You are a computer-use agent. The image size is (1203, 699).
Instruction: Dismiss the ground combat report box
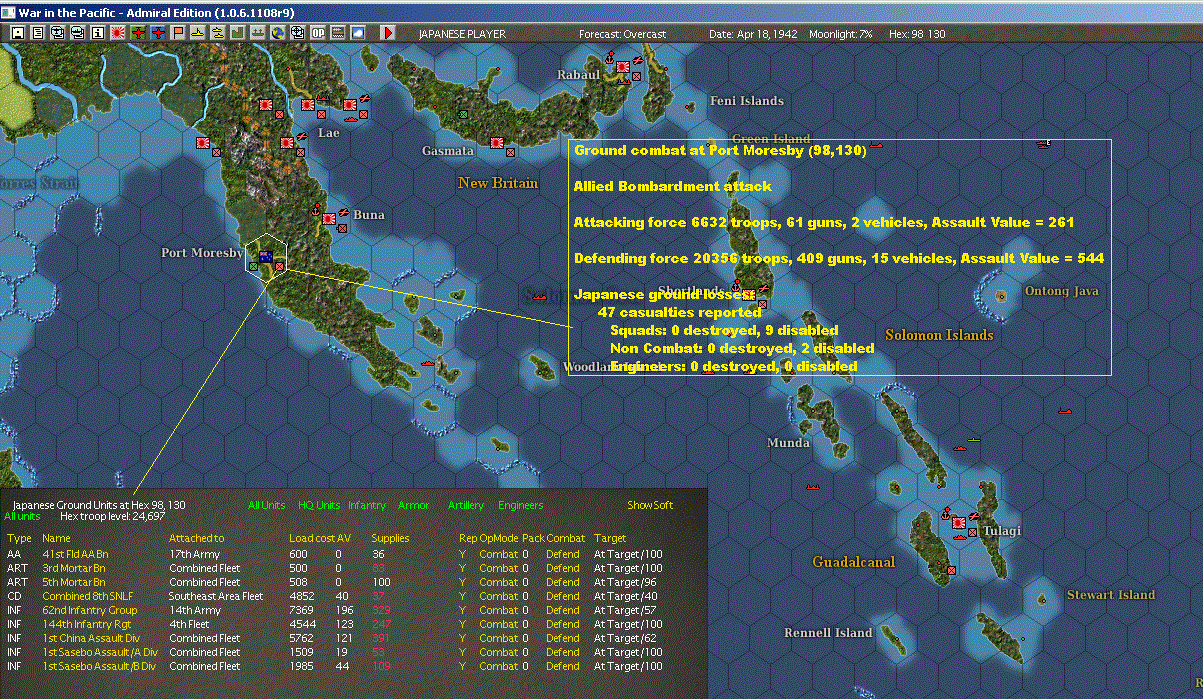pyautogui.click(x=840, y=258)
